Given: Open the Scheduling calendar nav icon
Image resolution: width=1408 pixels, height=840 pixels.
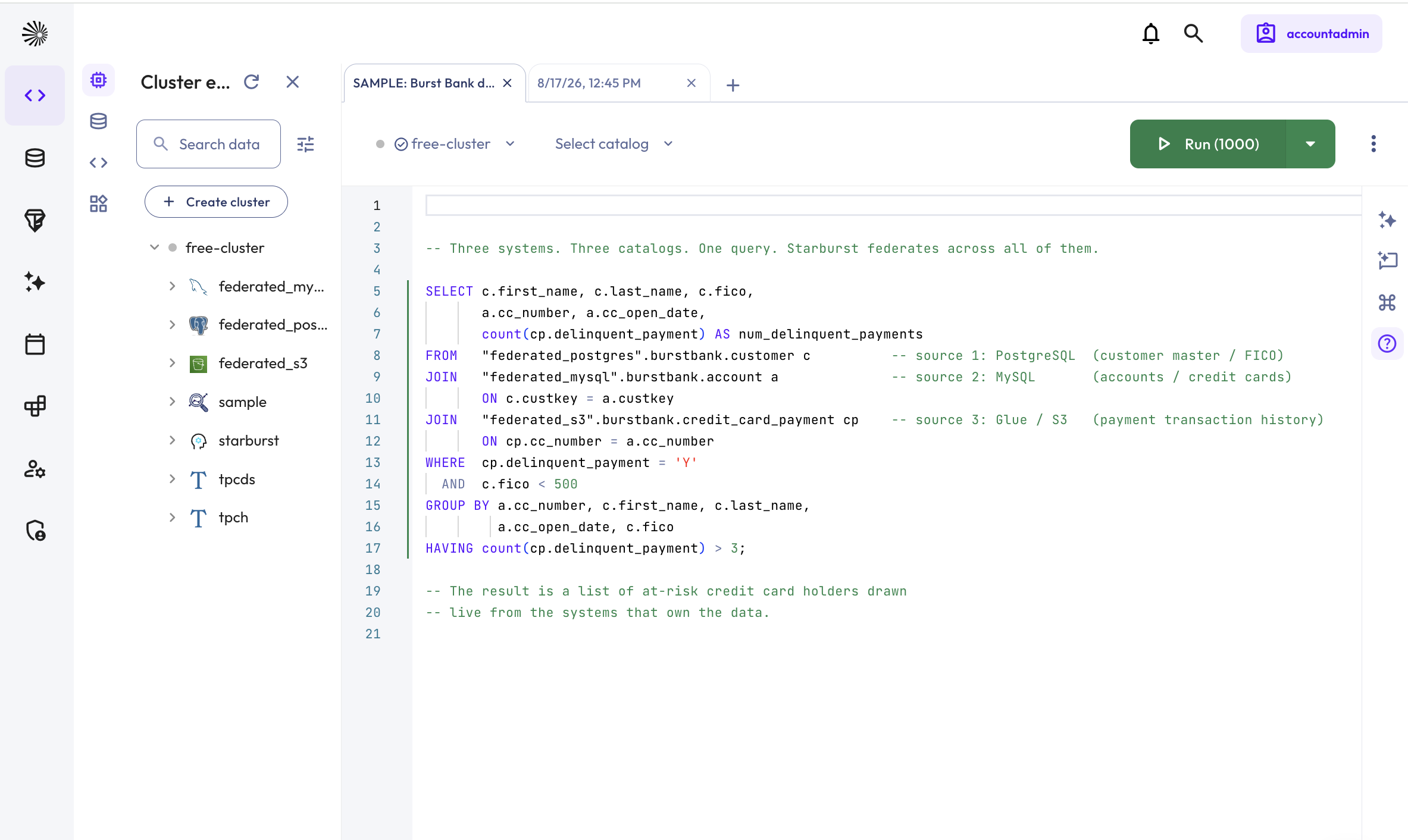Looking at the screenshot, I should tap(35, 344).
